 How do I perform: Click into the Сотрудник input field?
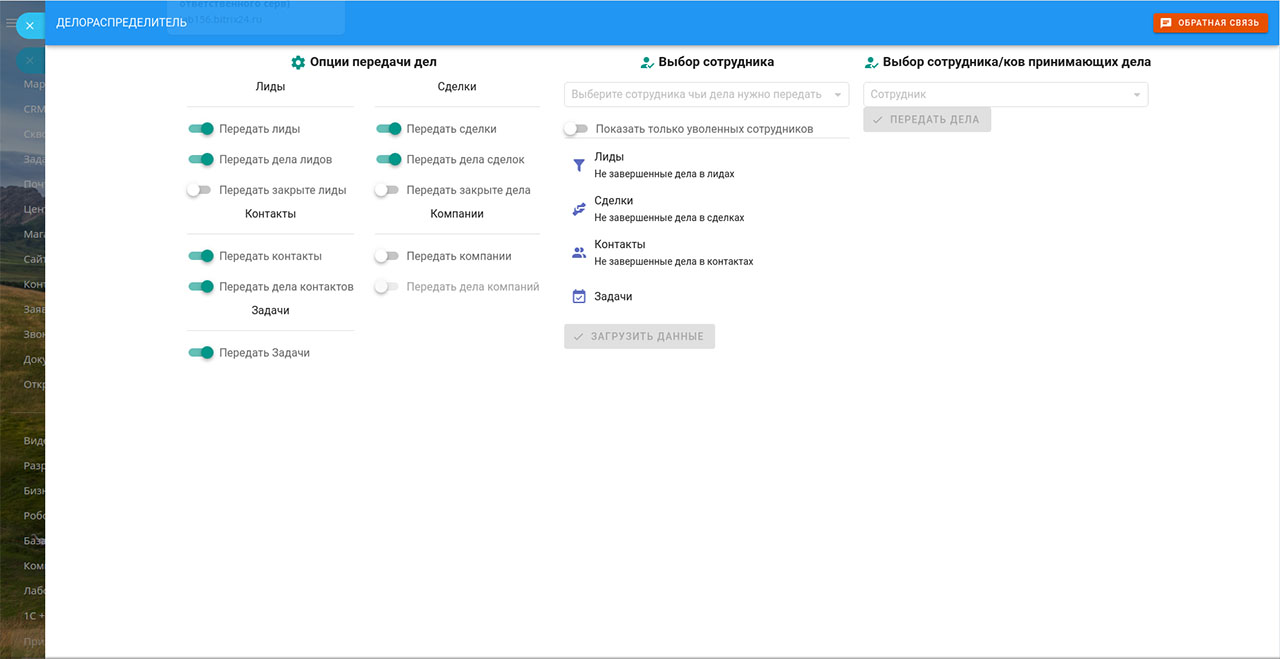coord(995,94)
